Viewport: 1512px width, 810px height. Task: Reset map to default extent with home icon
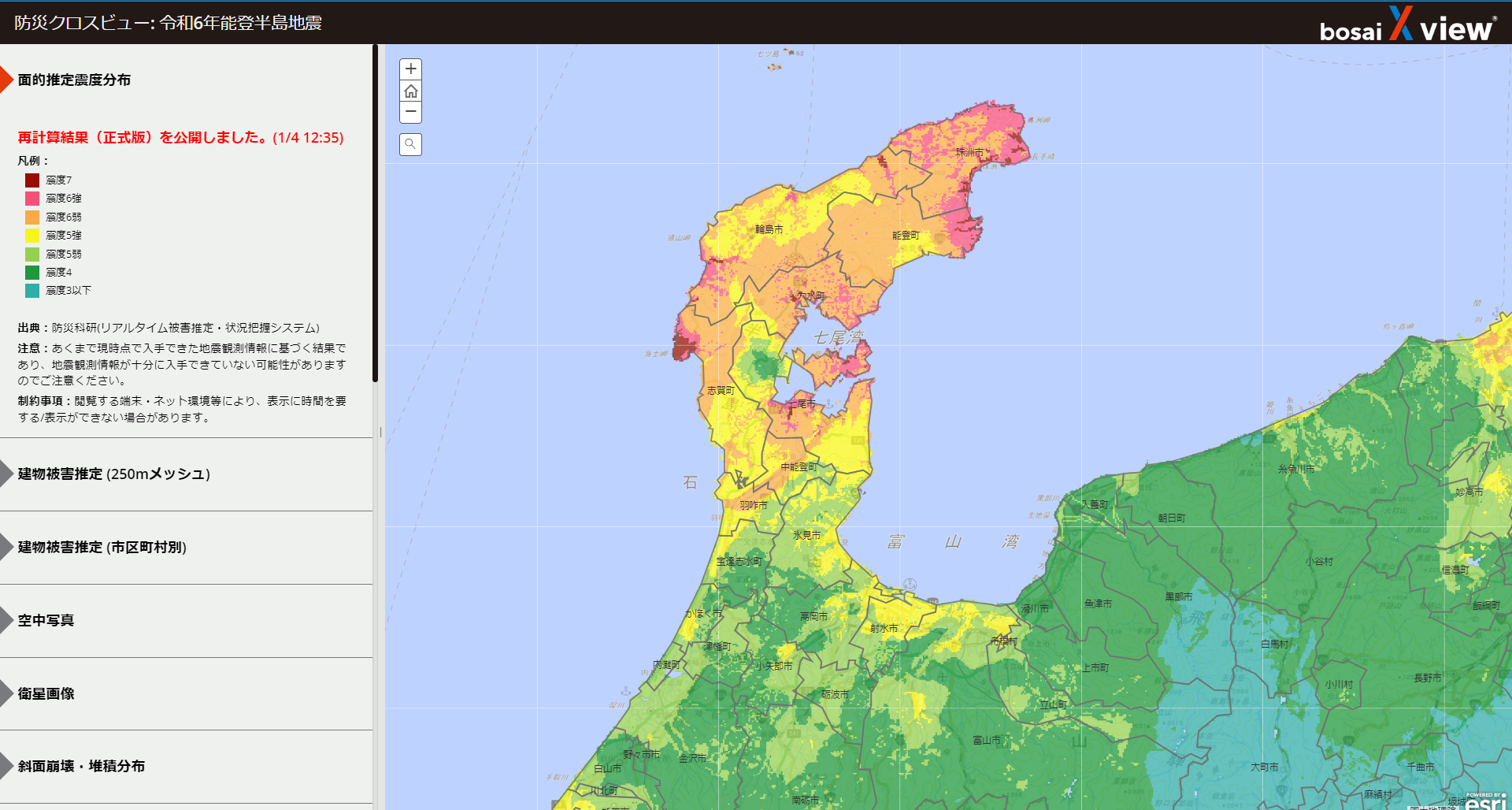click(410, 91)
